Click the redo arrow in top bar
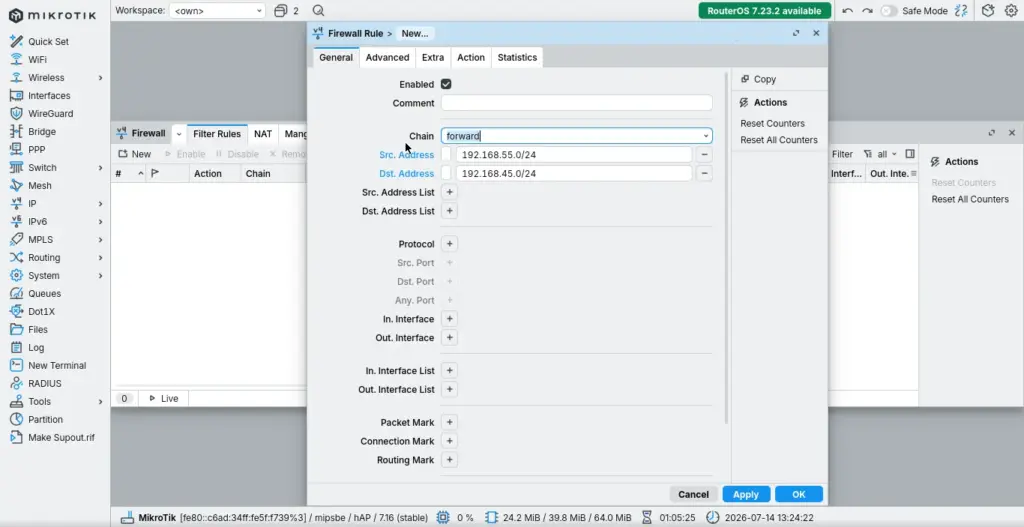 pyautogui.click(x=867, y=10)
